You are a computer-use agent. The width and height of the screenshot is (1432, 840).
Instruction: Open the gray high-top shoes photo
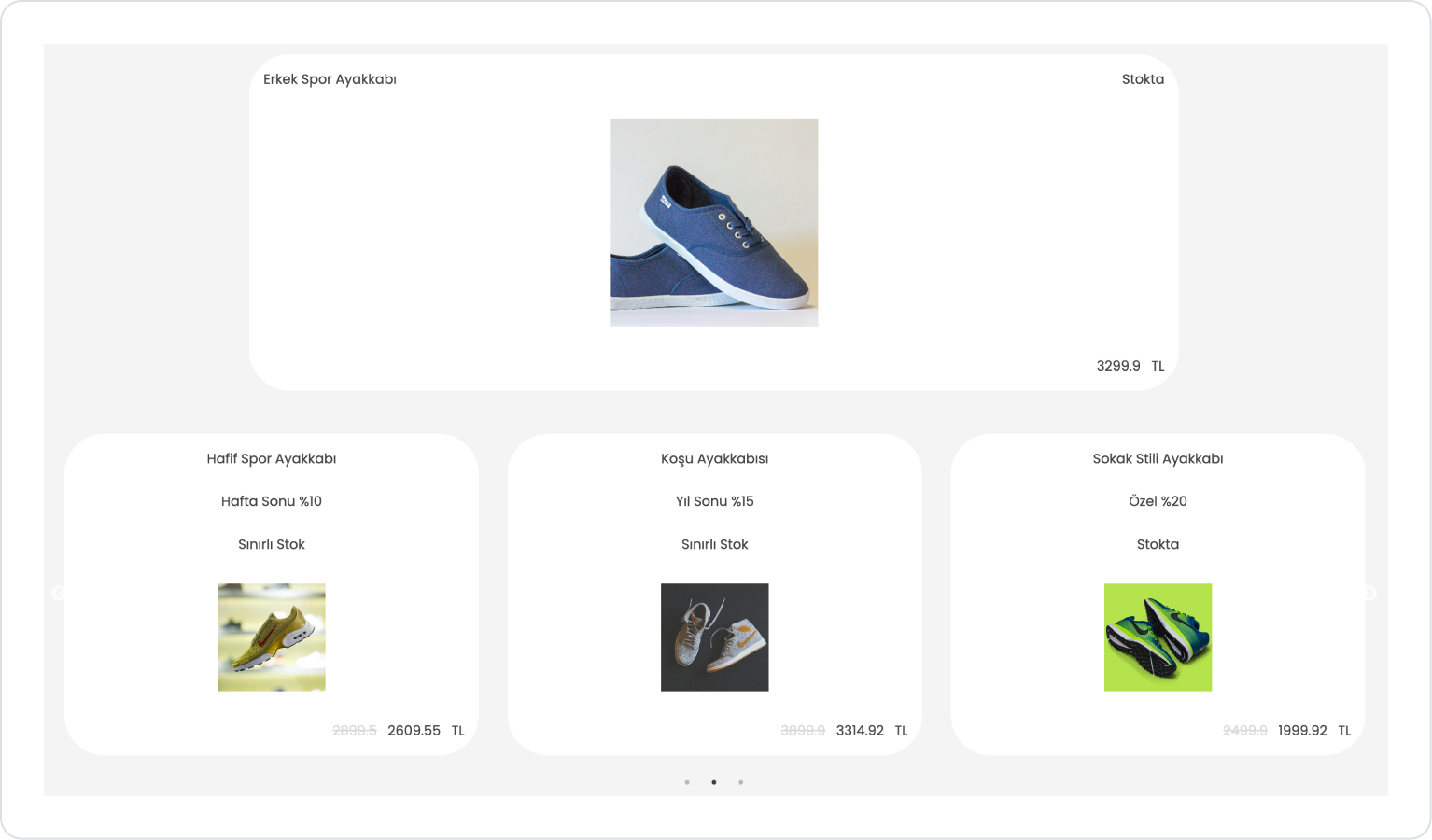click(715, 637)
